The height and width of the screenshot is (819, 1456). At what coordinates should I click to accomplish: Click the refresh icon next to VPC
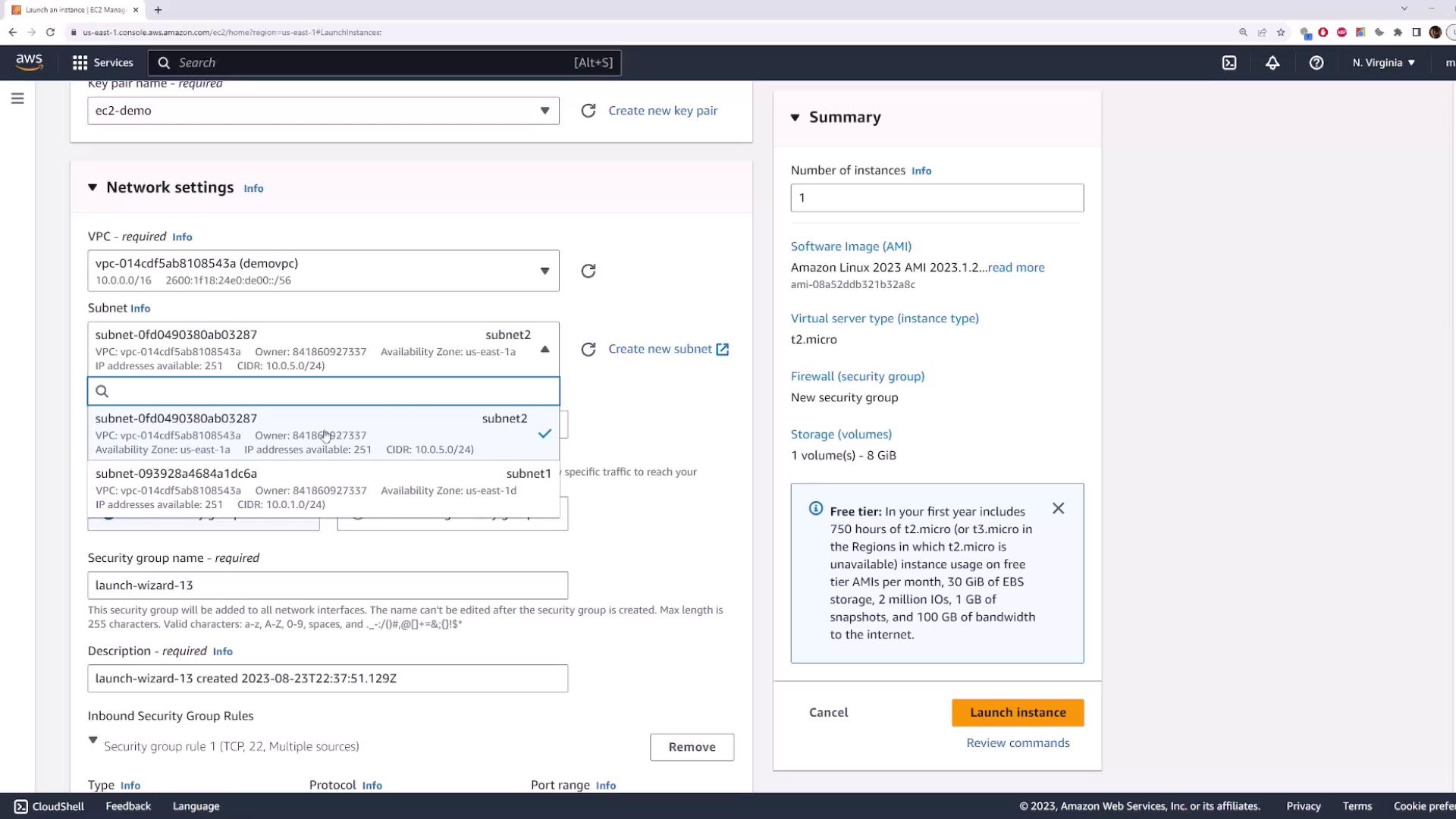[588, 271]
